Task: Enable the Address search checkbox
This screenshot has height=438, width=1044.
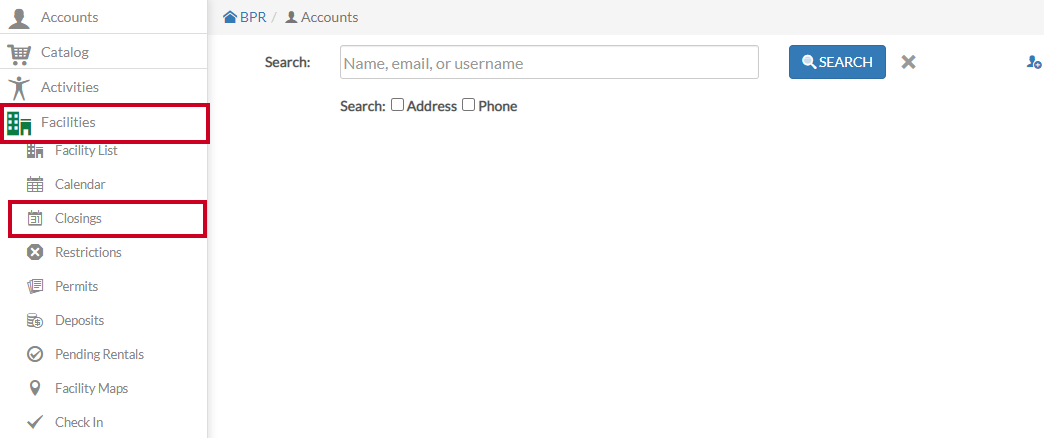Action: click(x=397, y=105)
